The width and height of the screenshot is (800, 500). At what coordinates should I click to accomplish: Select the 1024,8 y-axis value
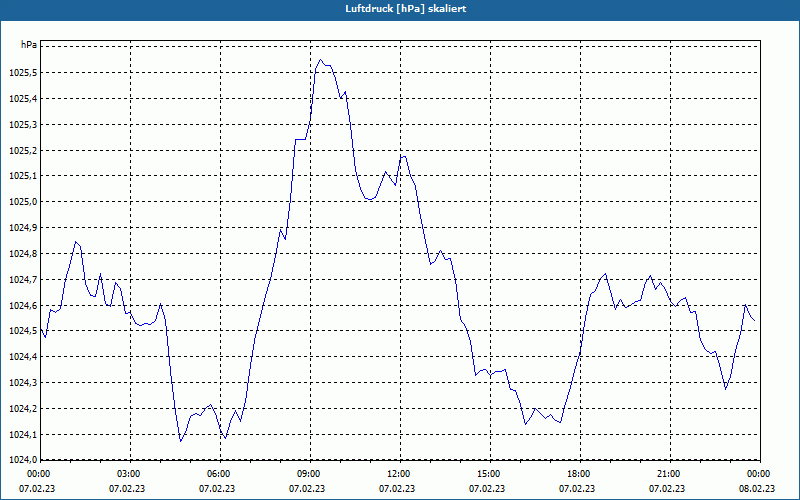(23, 254)
